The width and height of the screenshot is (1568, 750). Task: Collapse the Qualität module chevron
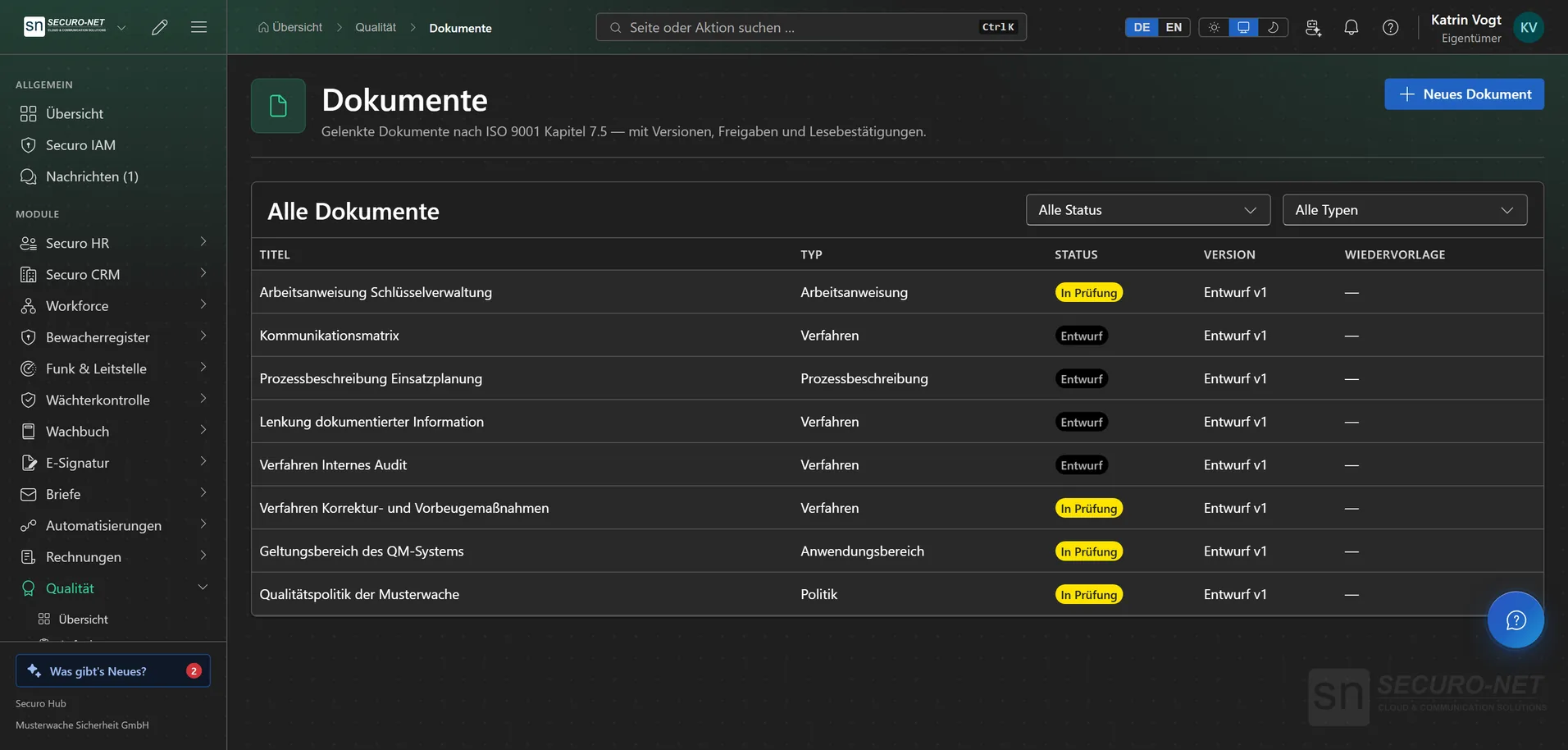pos(203,588)
